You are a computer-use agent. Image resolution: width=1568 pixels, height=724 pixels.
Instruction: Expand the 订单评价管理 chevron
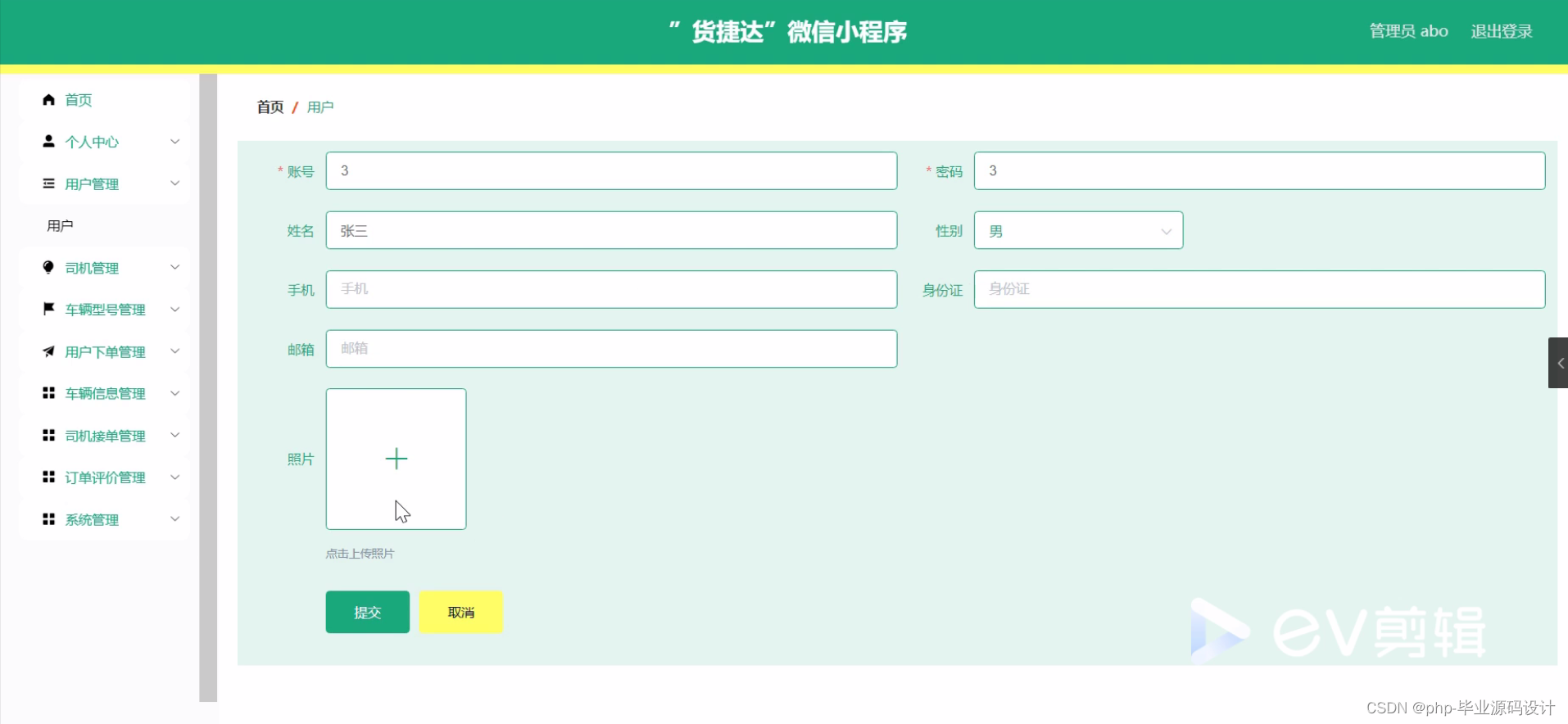(x=174, y=477)
